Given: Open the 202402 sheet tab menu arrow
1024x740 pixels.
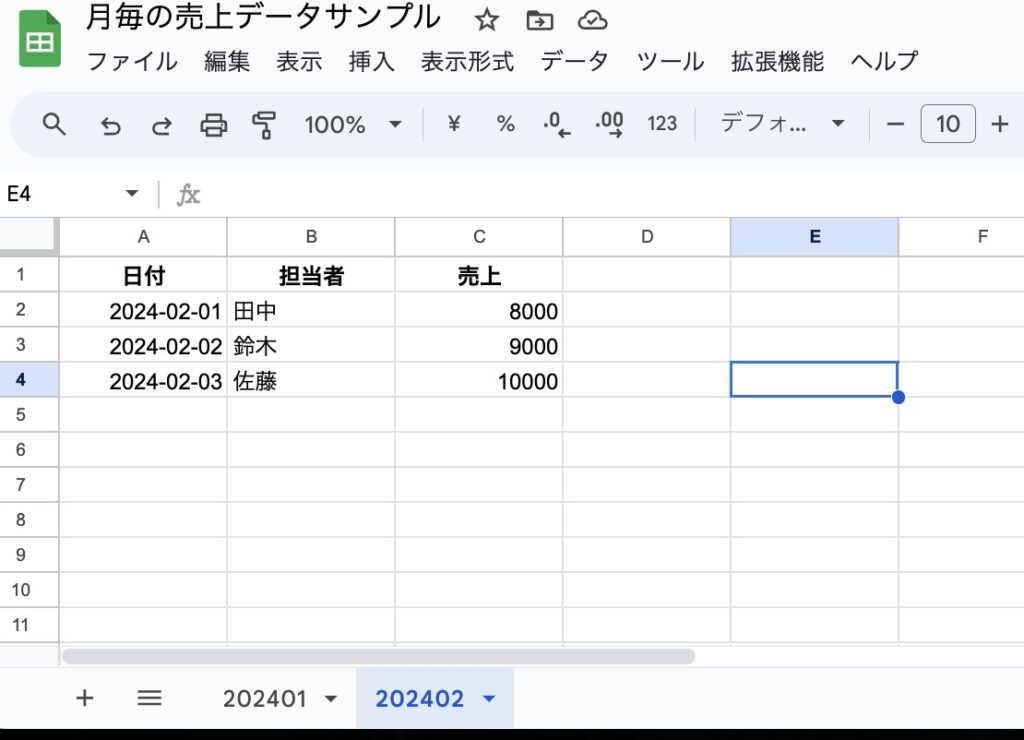Looking at the screenshot, I should [489, 699].
